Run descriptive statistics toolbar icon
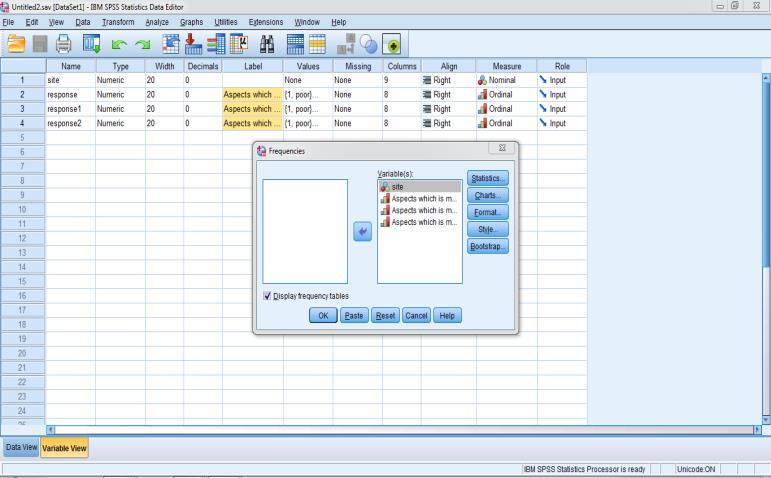Viewport: 771px width, 478px height. click(239, 44)
